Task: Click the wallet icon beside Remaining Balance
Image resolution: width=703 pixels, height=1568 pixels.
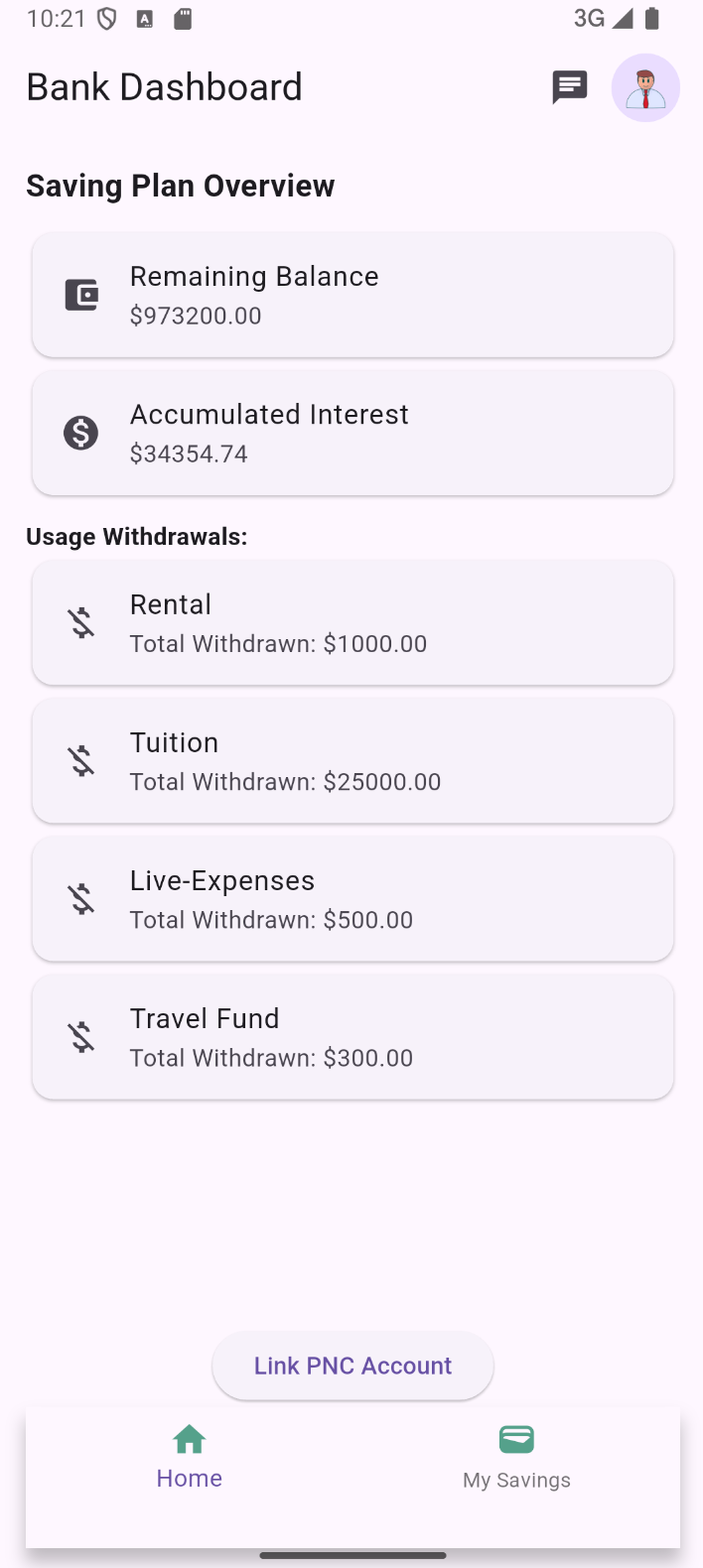Action: point(80,295)
